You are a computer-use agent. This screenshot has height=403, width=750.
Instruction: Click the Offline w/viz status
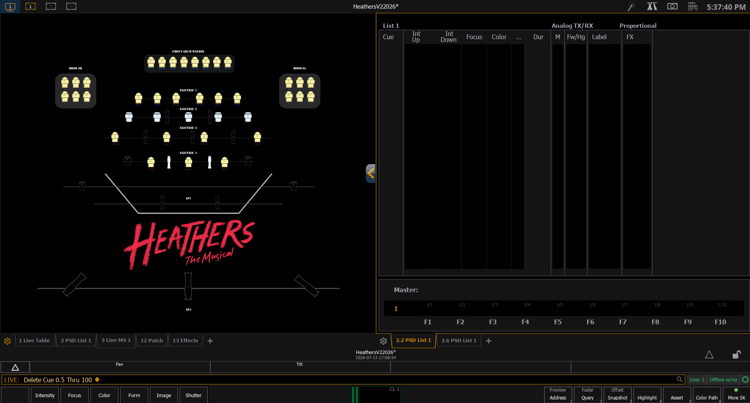coord(723,380)
